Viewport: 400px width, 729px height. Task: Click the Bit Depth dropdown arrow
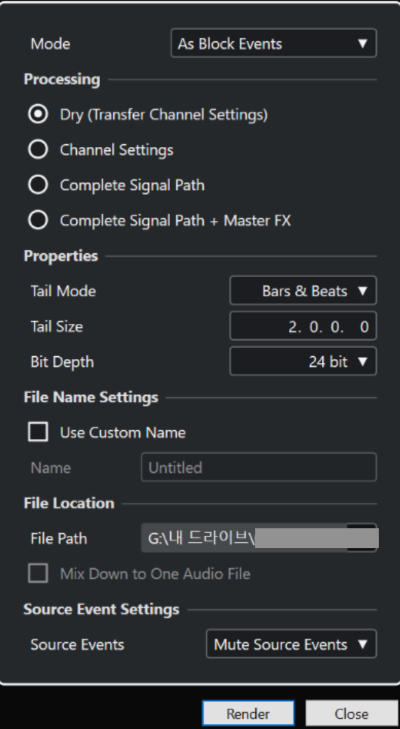click(363, 362)
